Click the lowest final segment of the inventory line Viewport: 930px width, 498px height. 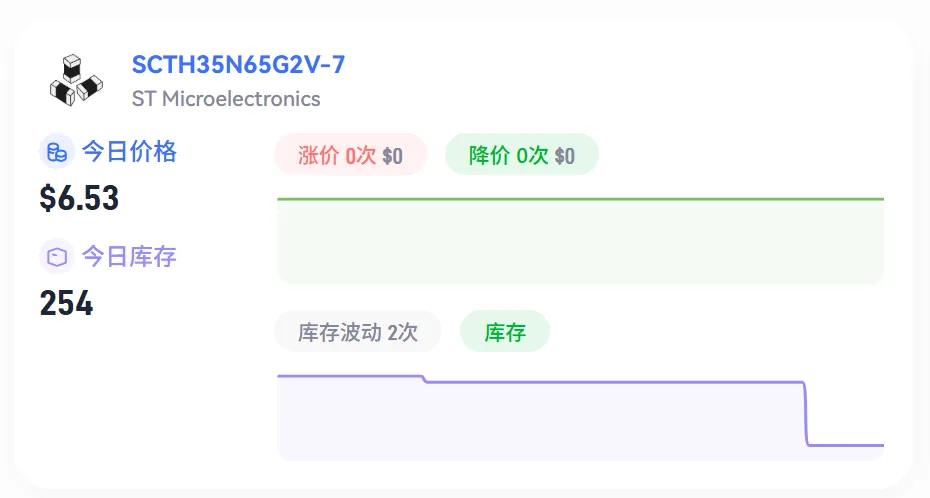click(846, 445)
